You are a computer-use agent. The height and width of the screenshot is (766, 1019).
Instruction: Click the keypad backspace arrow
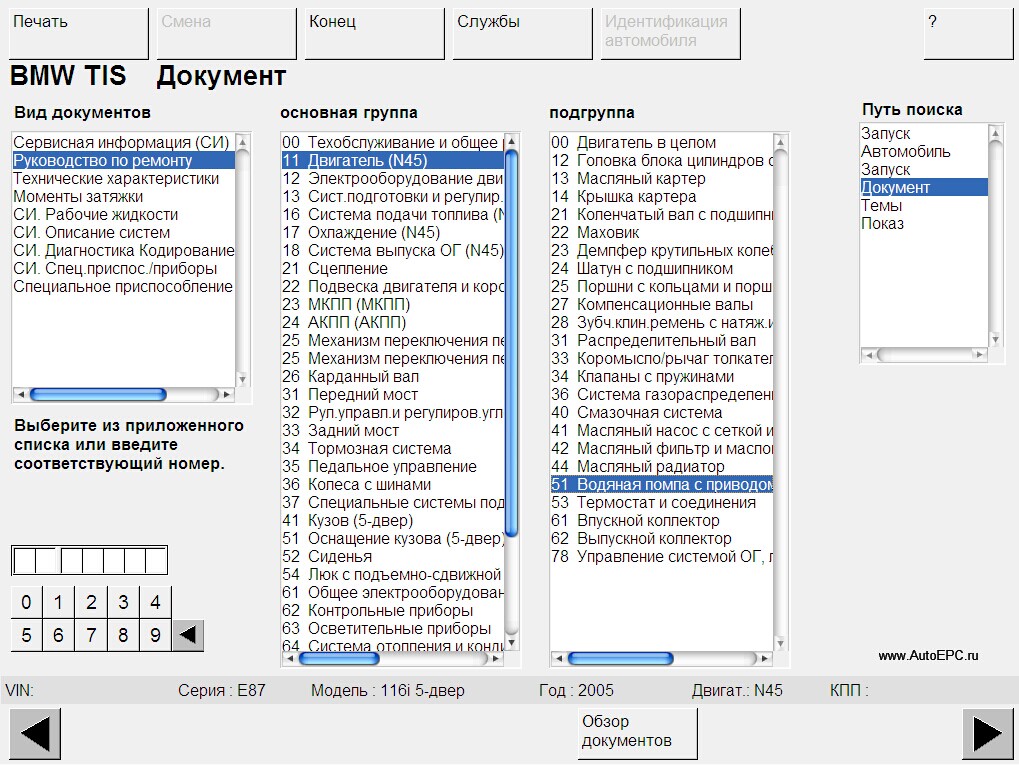click(188, 635)
